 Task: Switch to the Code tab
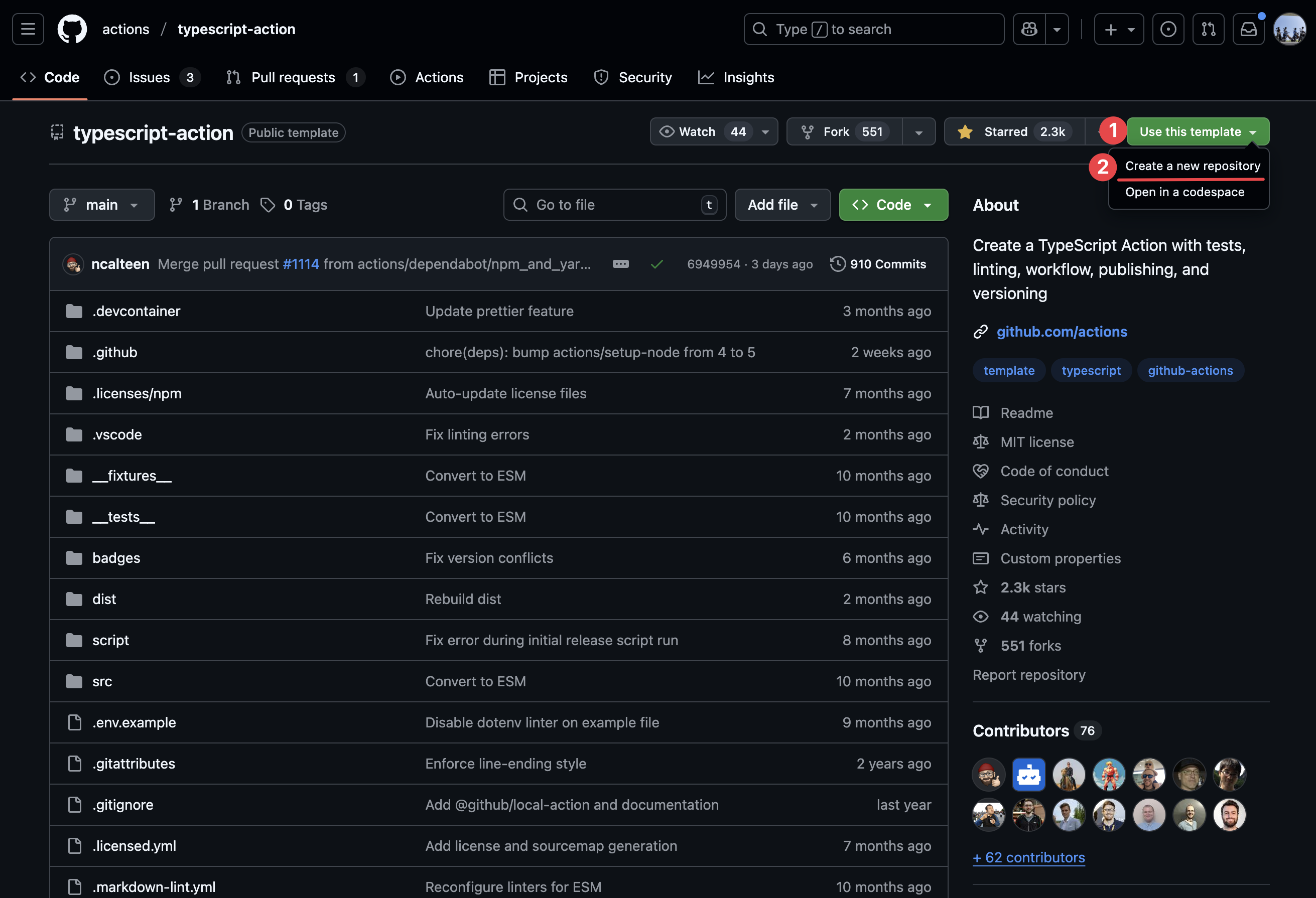tap(50, 78)
